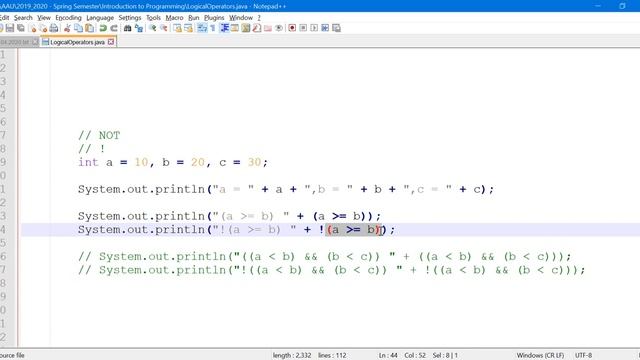Click the Cut scissors icon
This screenshot has width=640, height=360.
pyautogui.click(x=67, y=28)
